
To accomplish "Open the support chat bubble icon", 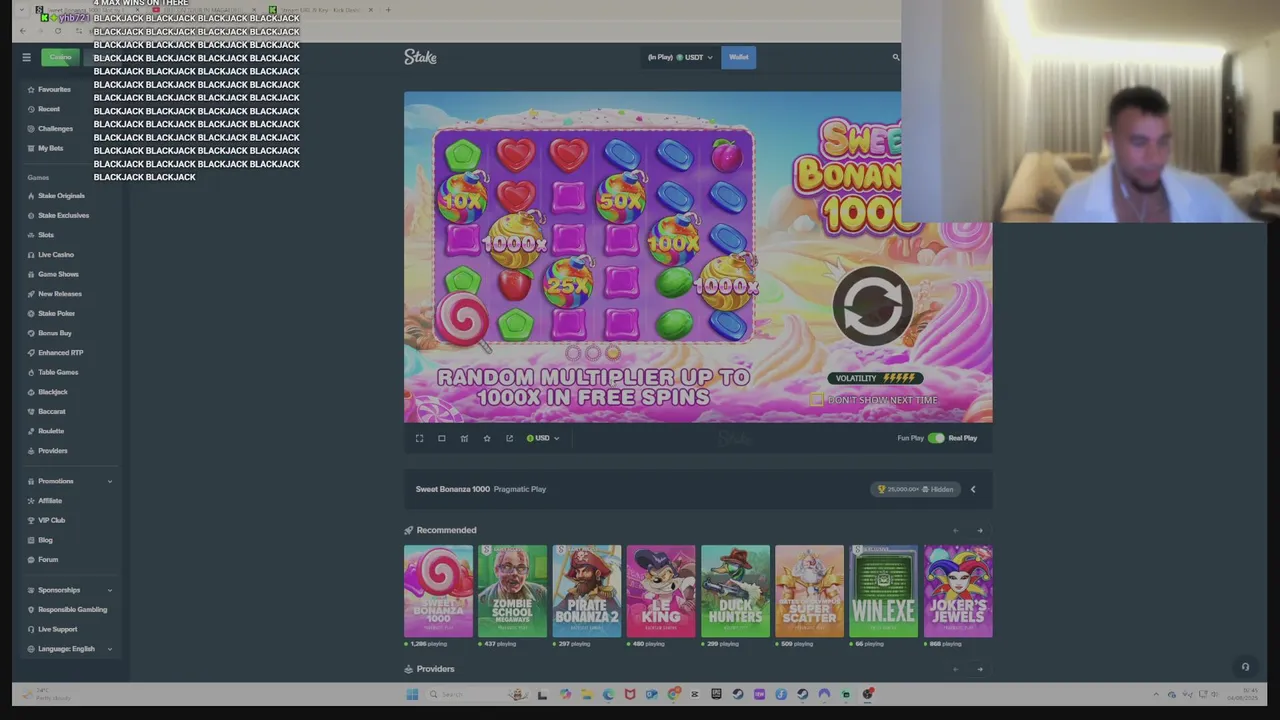I will [x=1245, y=667].
